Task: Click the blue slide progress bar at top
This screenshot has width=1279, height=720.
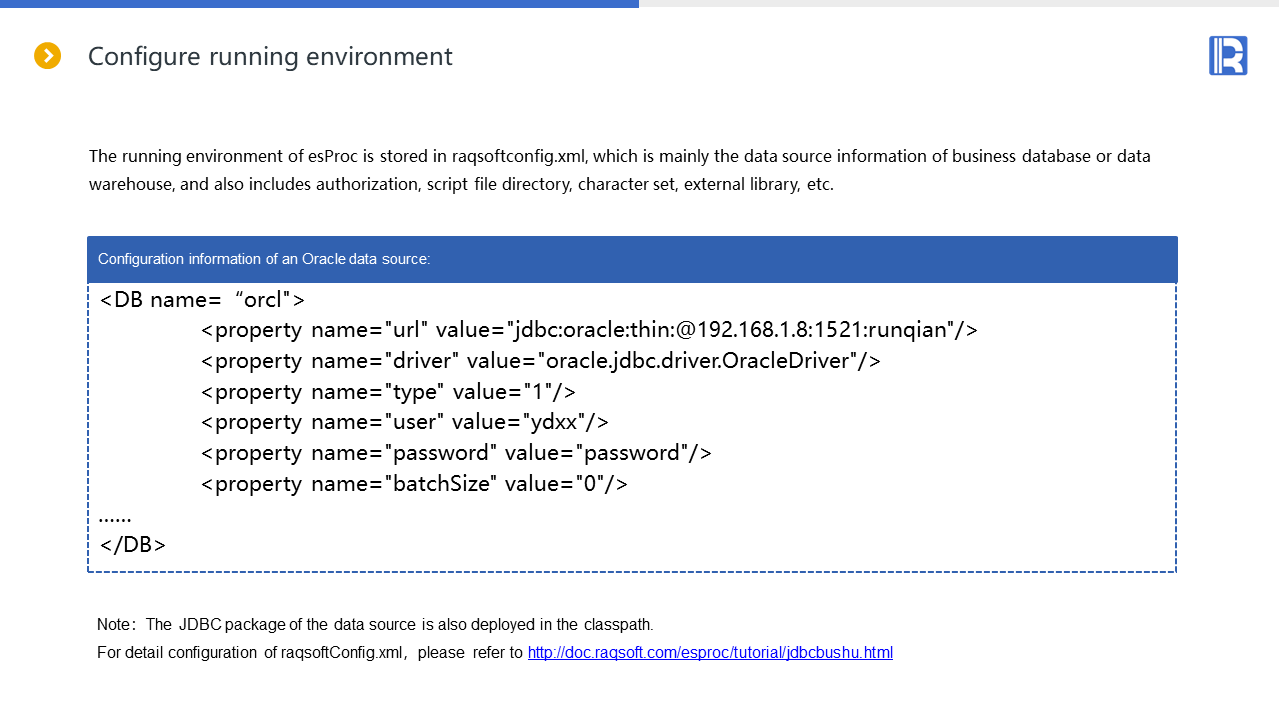Action: (319, 4)
